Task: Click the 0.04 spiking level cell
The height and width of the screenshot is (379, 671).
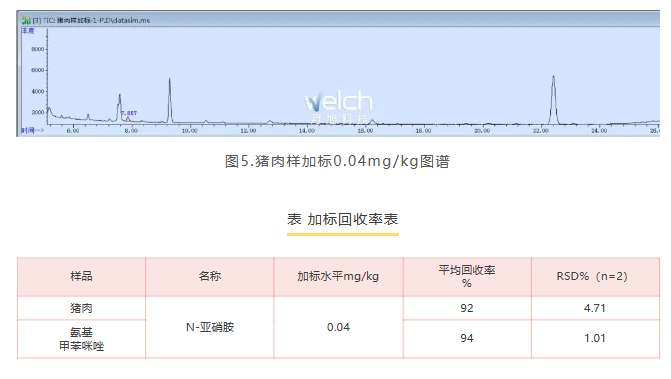Action: [338, 327]
